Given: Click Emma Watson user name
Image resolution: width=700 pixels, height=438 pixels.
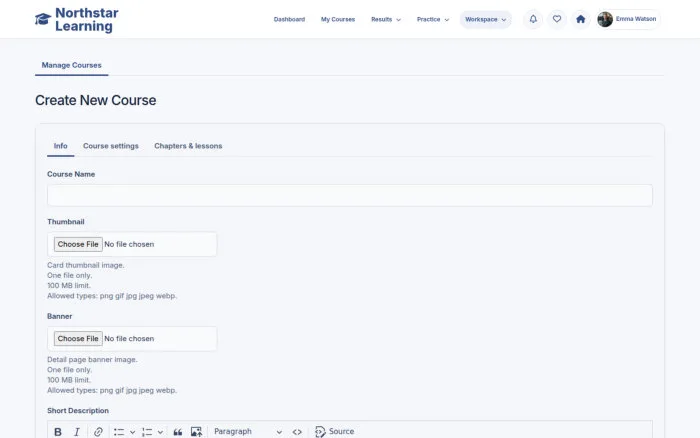Looking at the screenshot, I should [x=636, y=19].
